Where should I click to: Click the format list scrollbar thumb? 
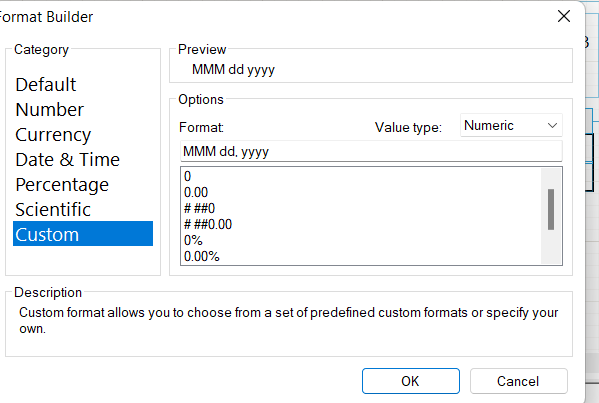(x=551, y=209)
